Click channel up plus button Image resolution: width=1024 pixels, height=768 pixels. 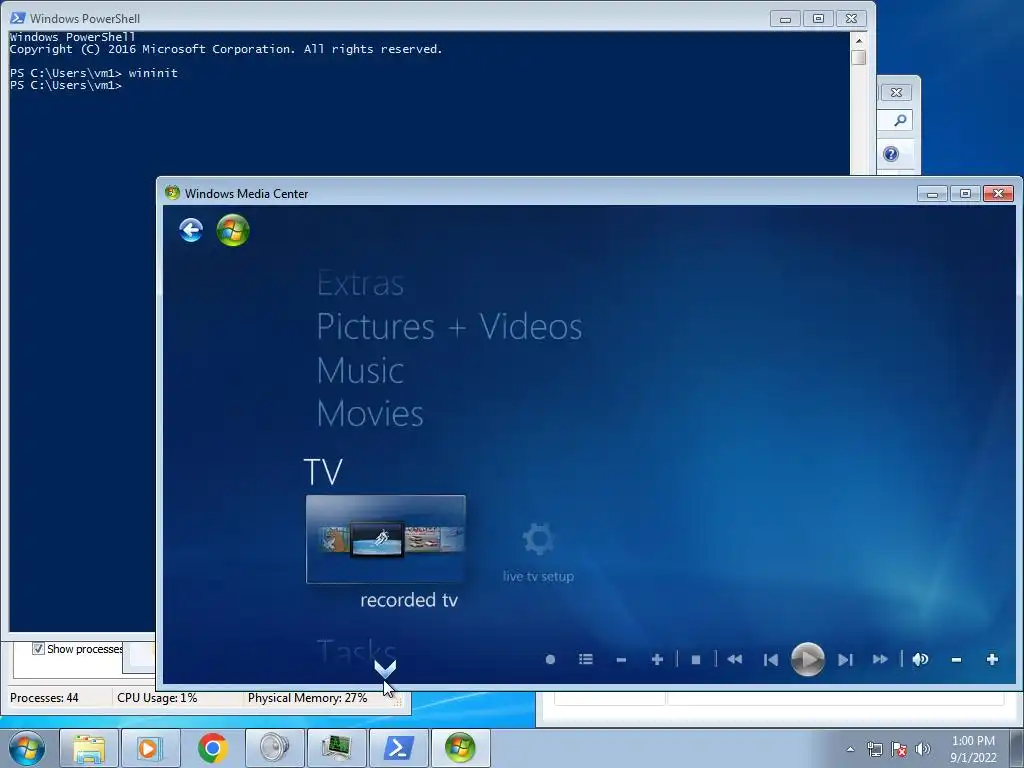pyautogui.click(x=658, y=660)
